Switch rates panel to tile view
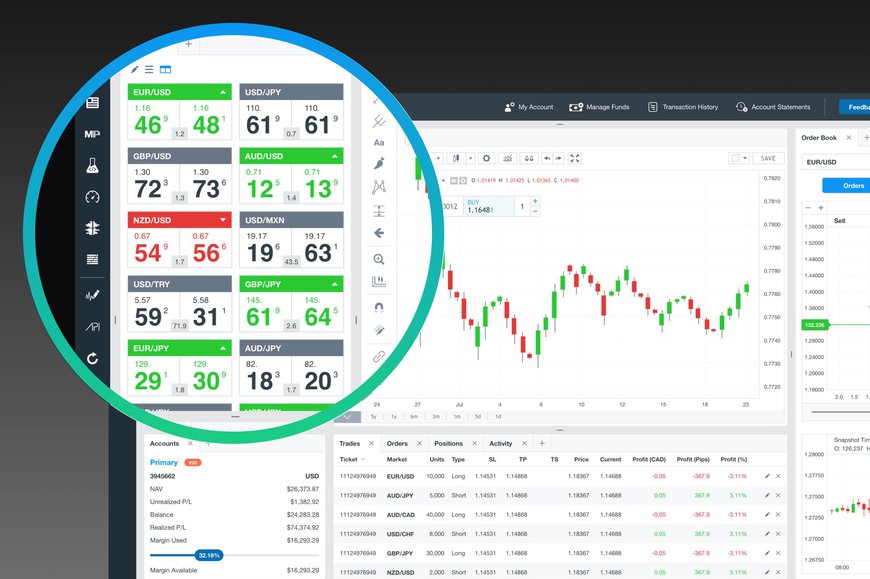870x579 pixels. pos(165,69)
